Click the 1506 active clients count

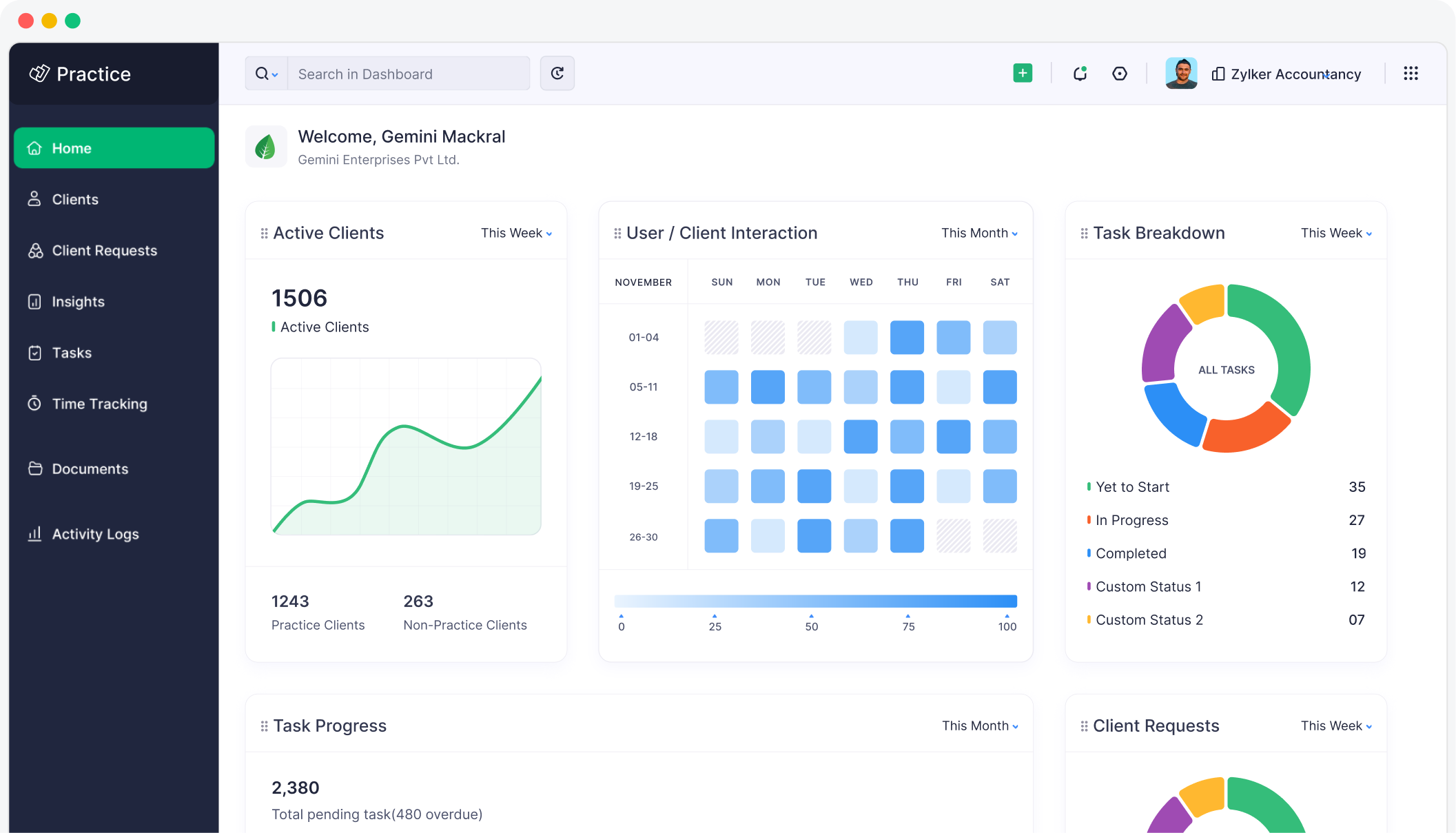pos(299,298)
